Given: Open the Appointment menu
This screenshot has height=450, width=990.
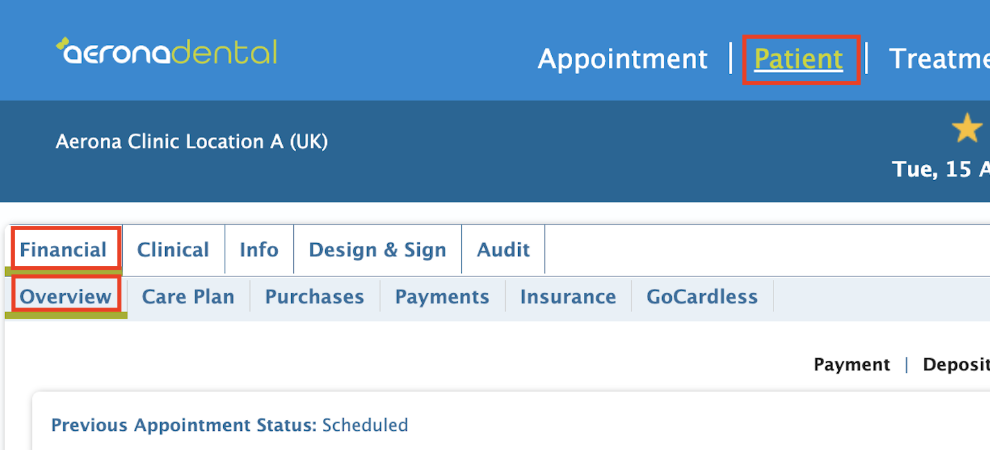Looking at the screenshot, I should [x=623, y=59].
